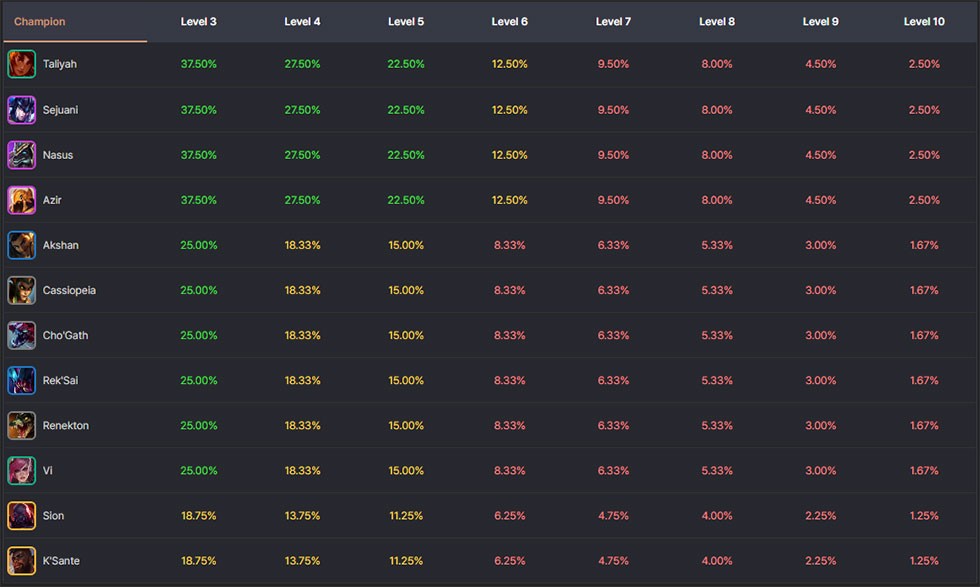This screenshot has height=587, width=980.
Task: Select the Level 8 column header
Action: (x=717, y=21)
